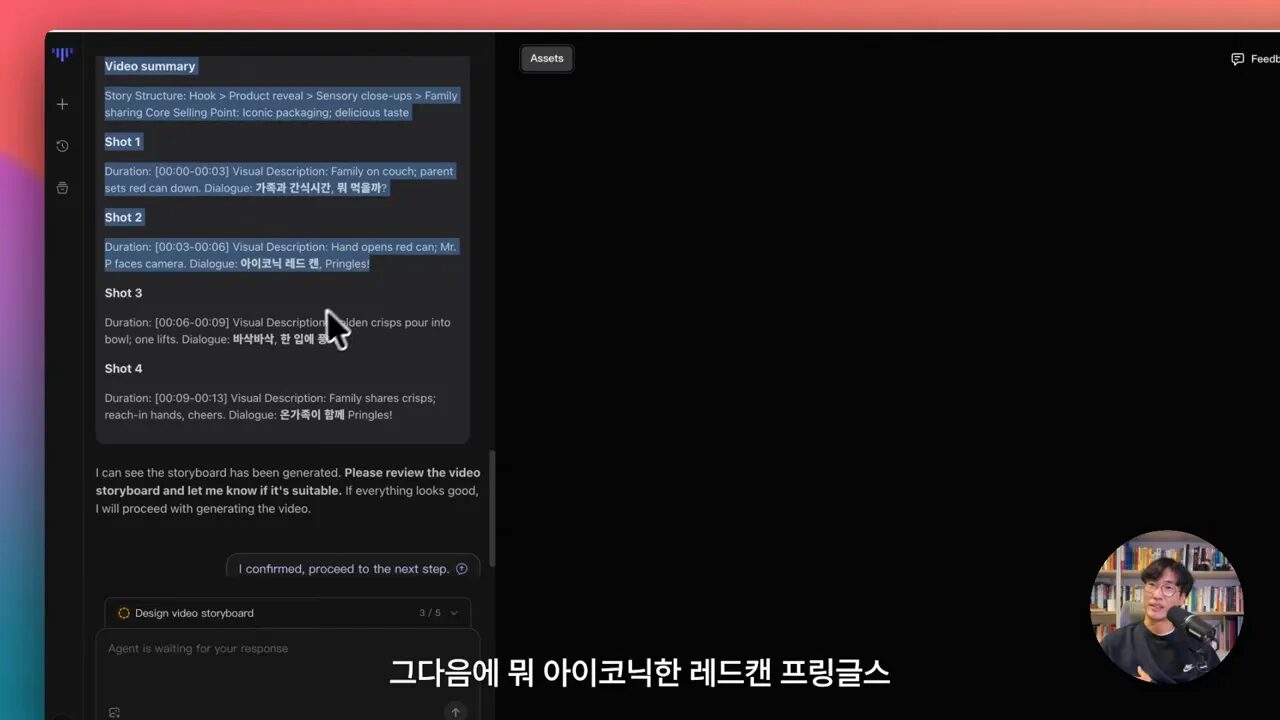Click the image attachment icon in the input box
1280x720 pixels.
click(114, 711)
